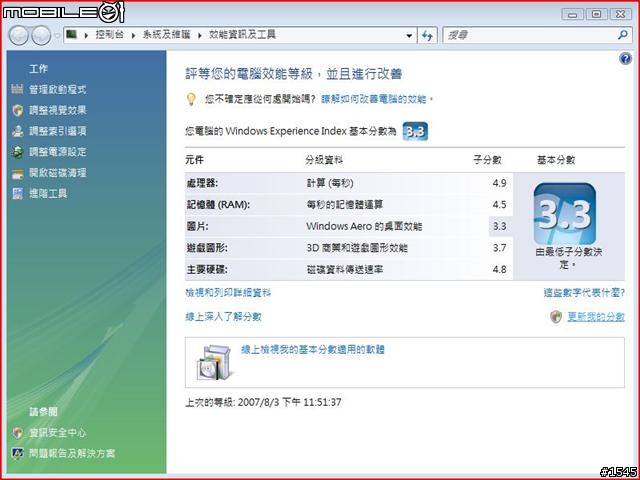
Task: Minimize the window
Action: 572,14
